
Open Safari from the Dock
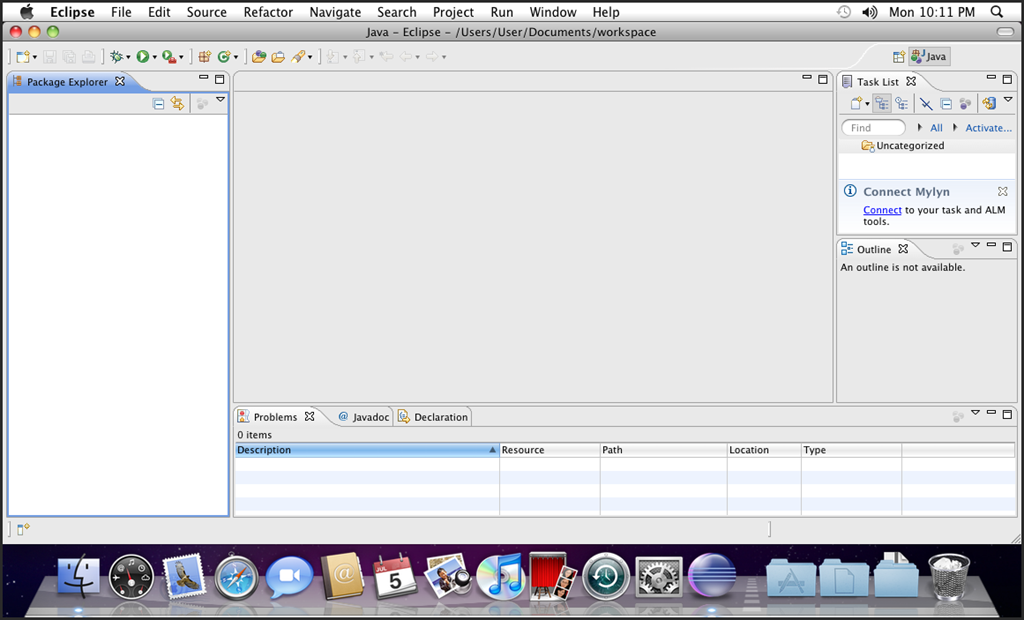pyautogui.click(x=236, y=578)
